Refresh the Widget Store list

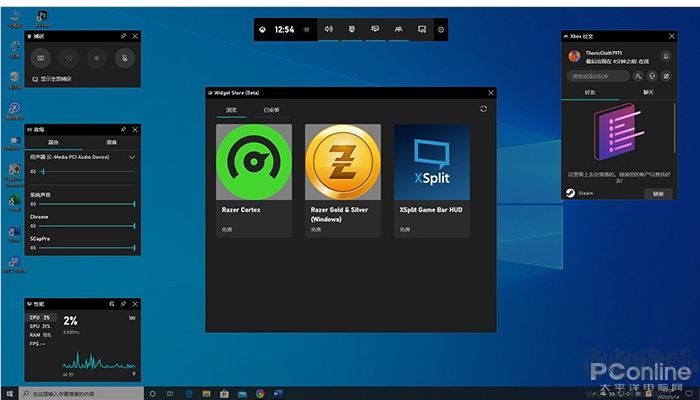(483, 109)
